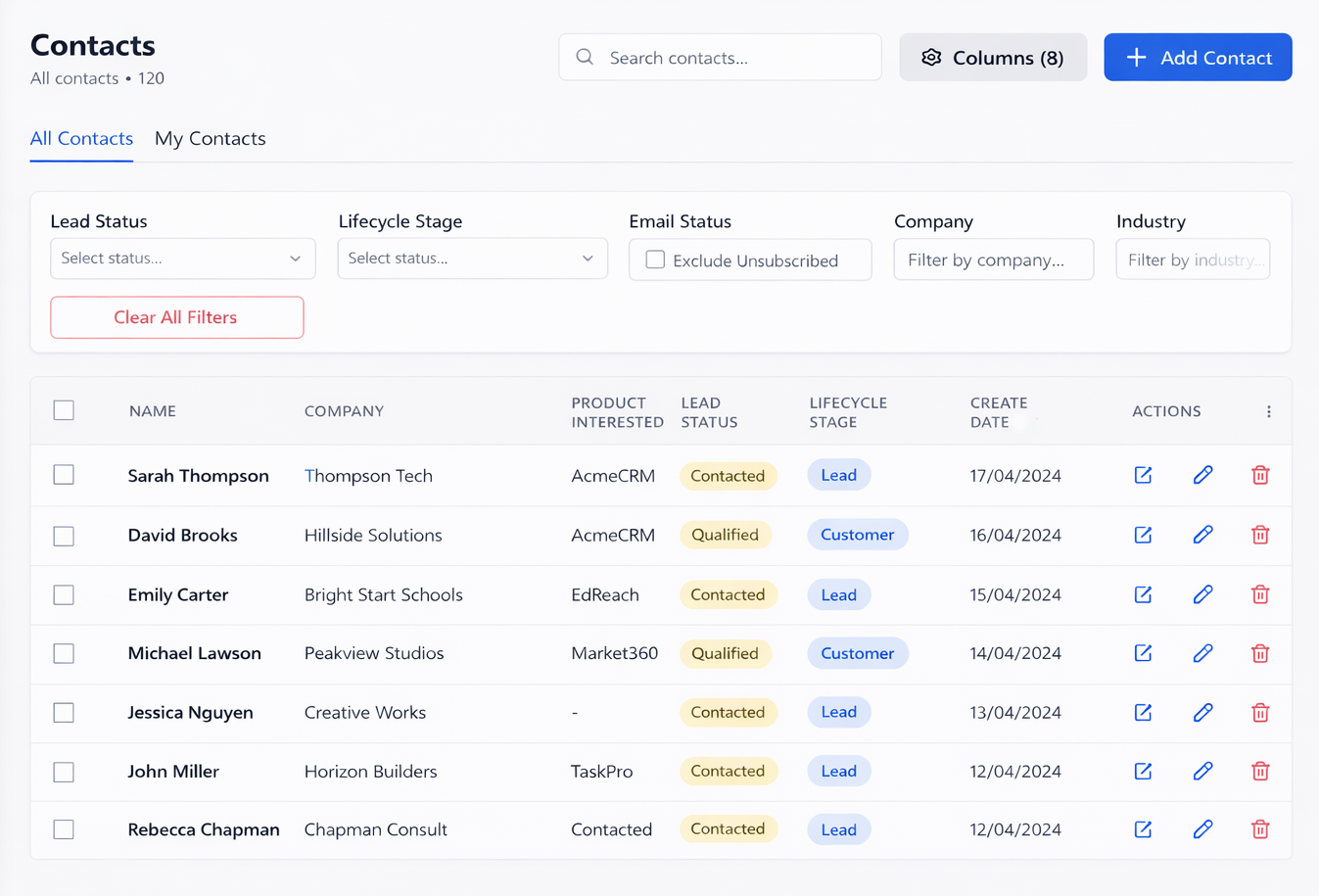Enable Exclude Unsubscribed checkbox
This screenshot has width=1319, height=896.
(654, 259)
